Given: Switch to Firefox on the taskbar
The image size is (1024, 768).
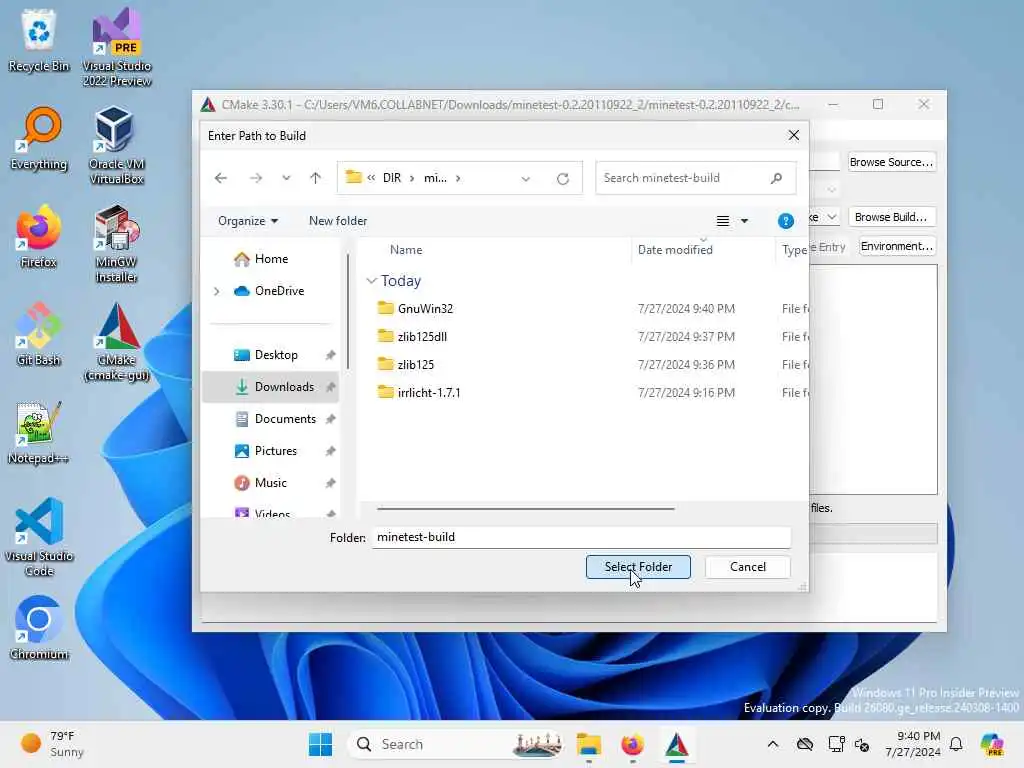Looking at the screenshot, I should tap(632, 744).
